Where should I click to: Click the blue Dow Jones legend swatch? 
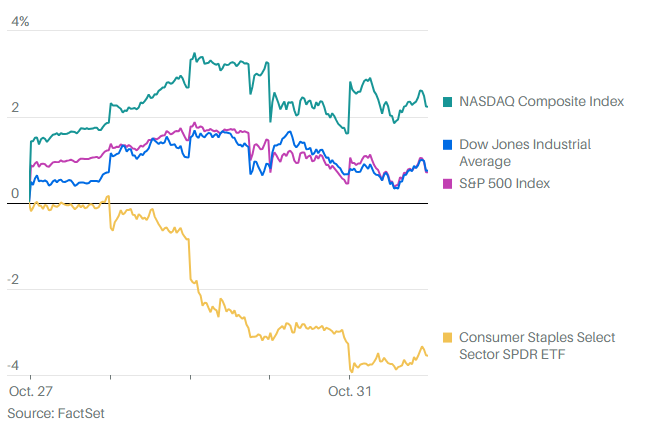click(x=447, y=145)
